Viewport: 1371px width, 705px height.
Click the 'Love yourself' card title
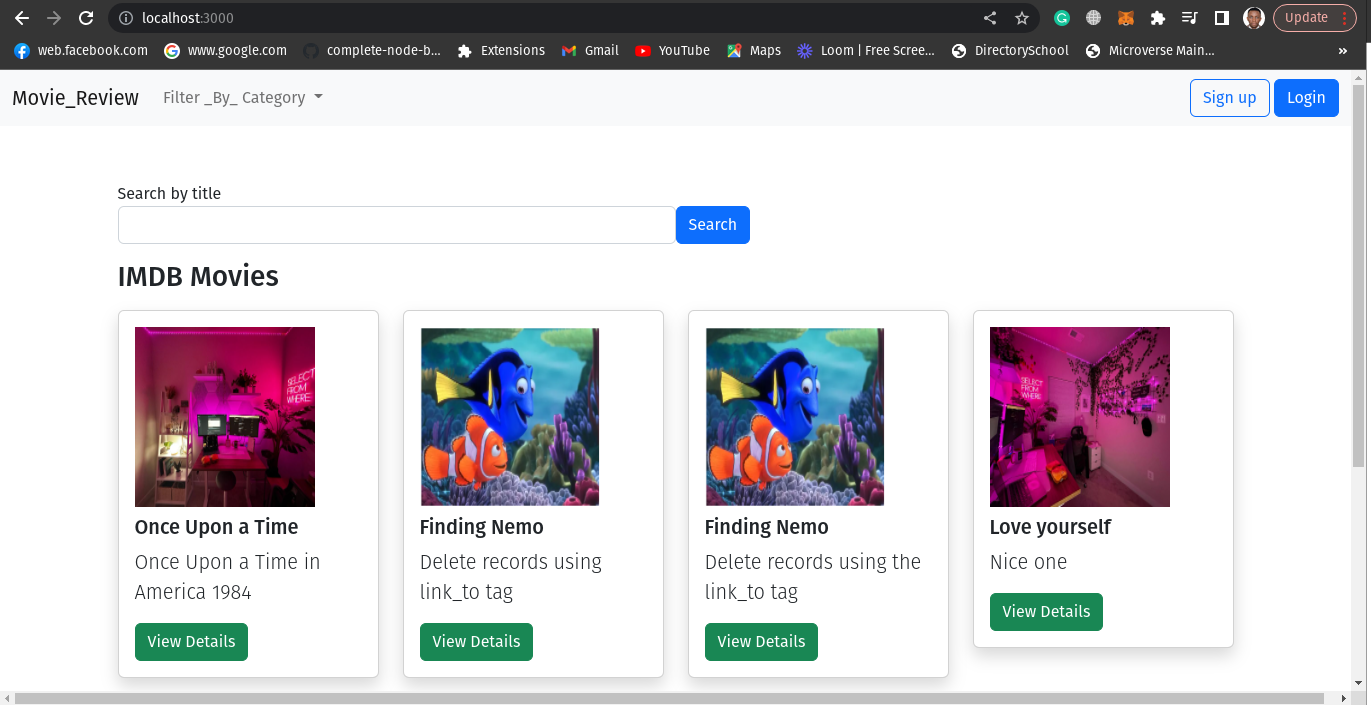1050,527
